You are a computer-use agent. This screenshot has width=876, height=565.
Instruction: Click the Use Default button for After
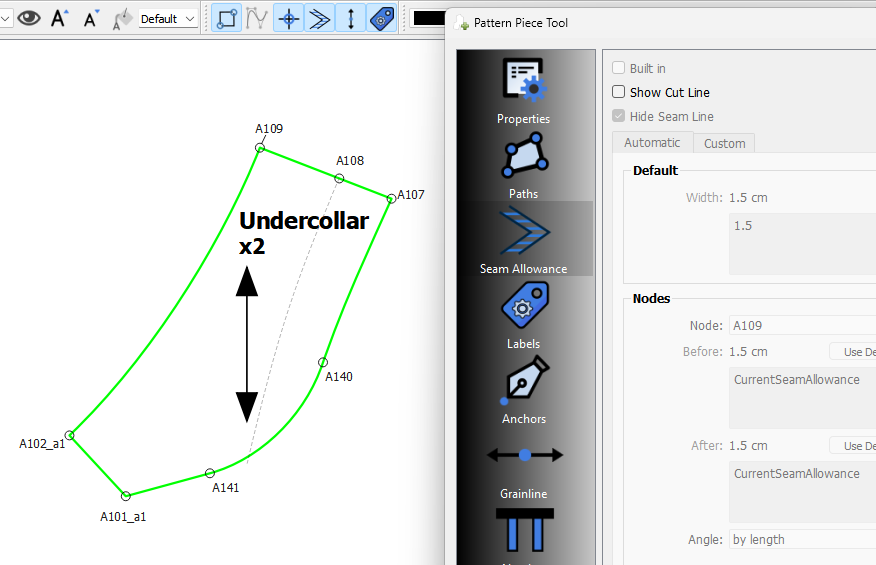tap(853, 445)
